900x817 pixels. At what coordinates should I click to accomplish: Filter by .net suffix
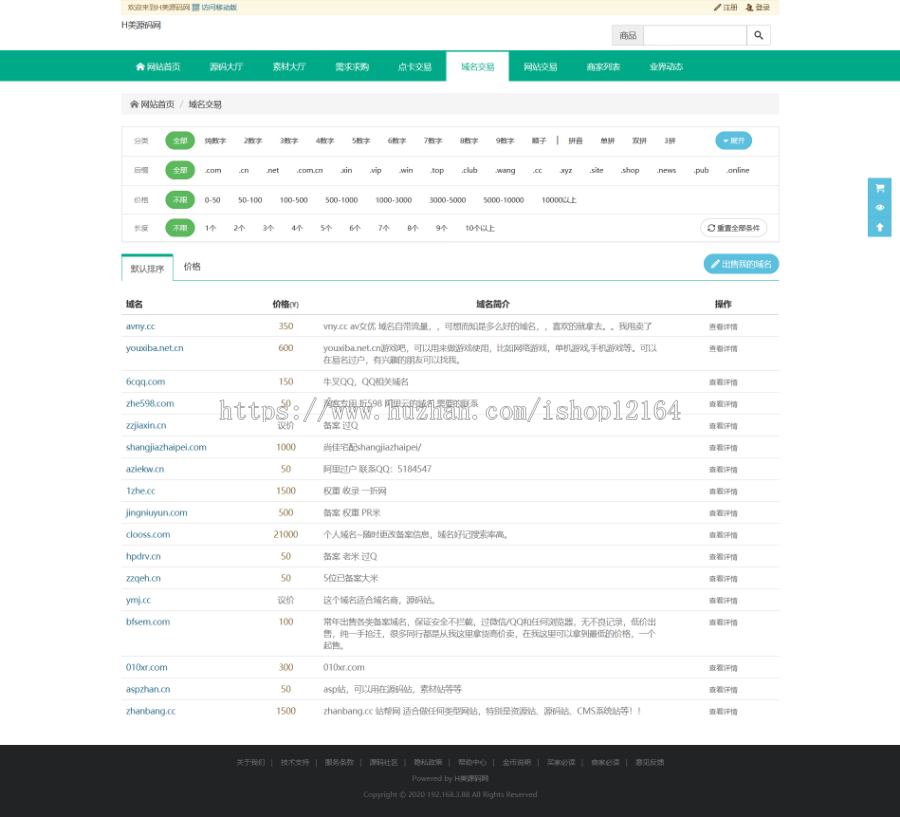pos(273,171)
